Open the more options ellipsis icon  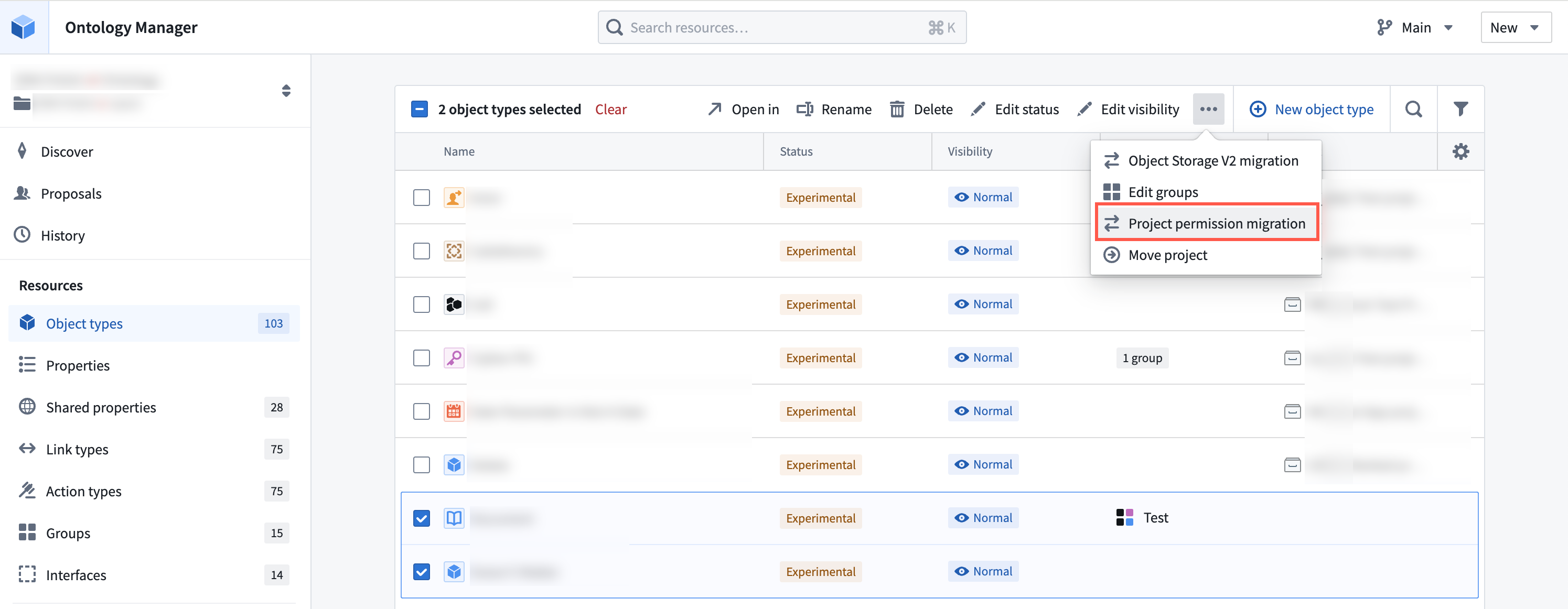[x=1208, y=109]
